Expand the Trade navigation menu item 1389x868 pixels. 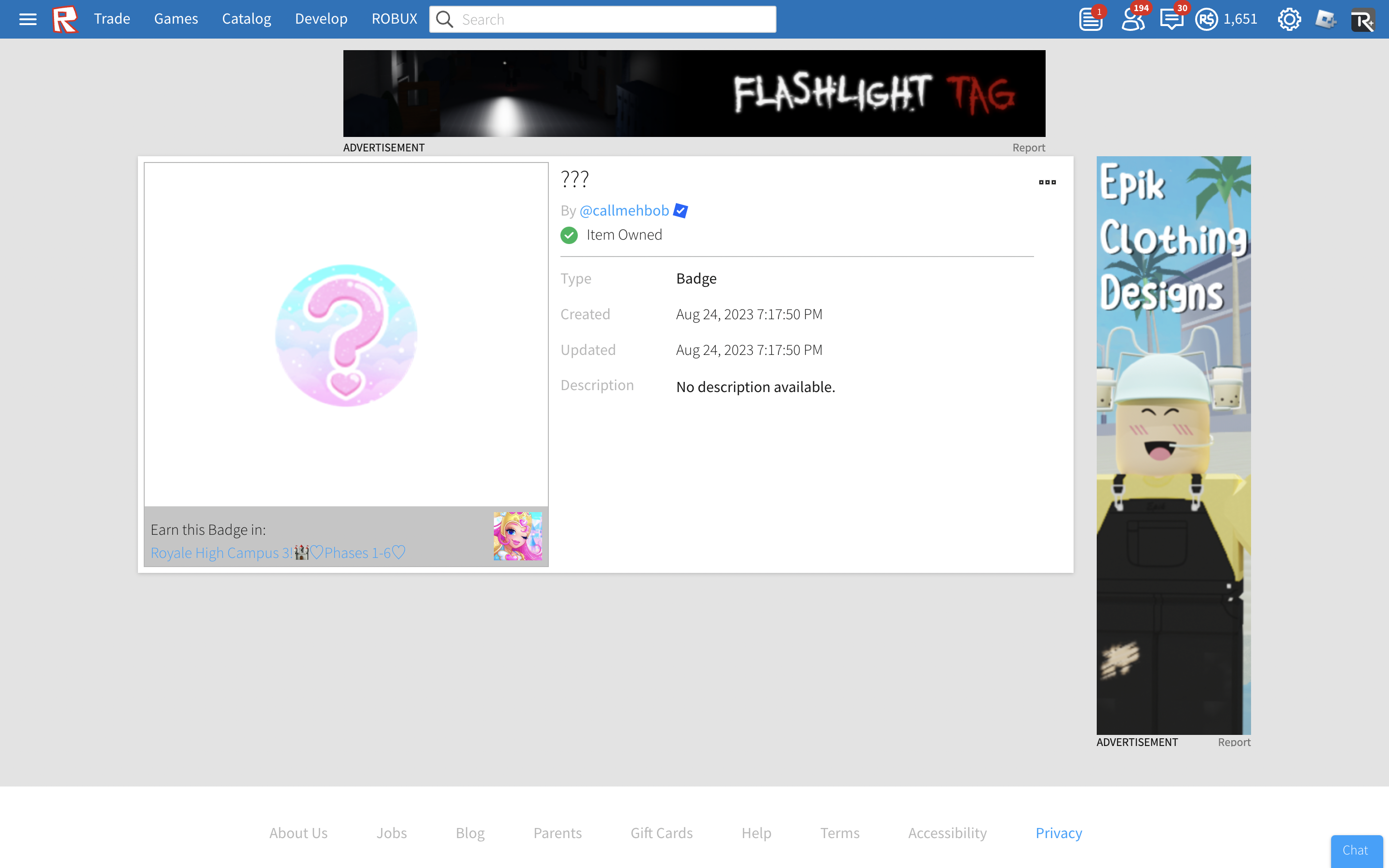pyautogui.click(x=111, y=19)
